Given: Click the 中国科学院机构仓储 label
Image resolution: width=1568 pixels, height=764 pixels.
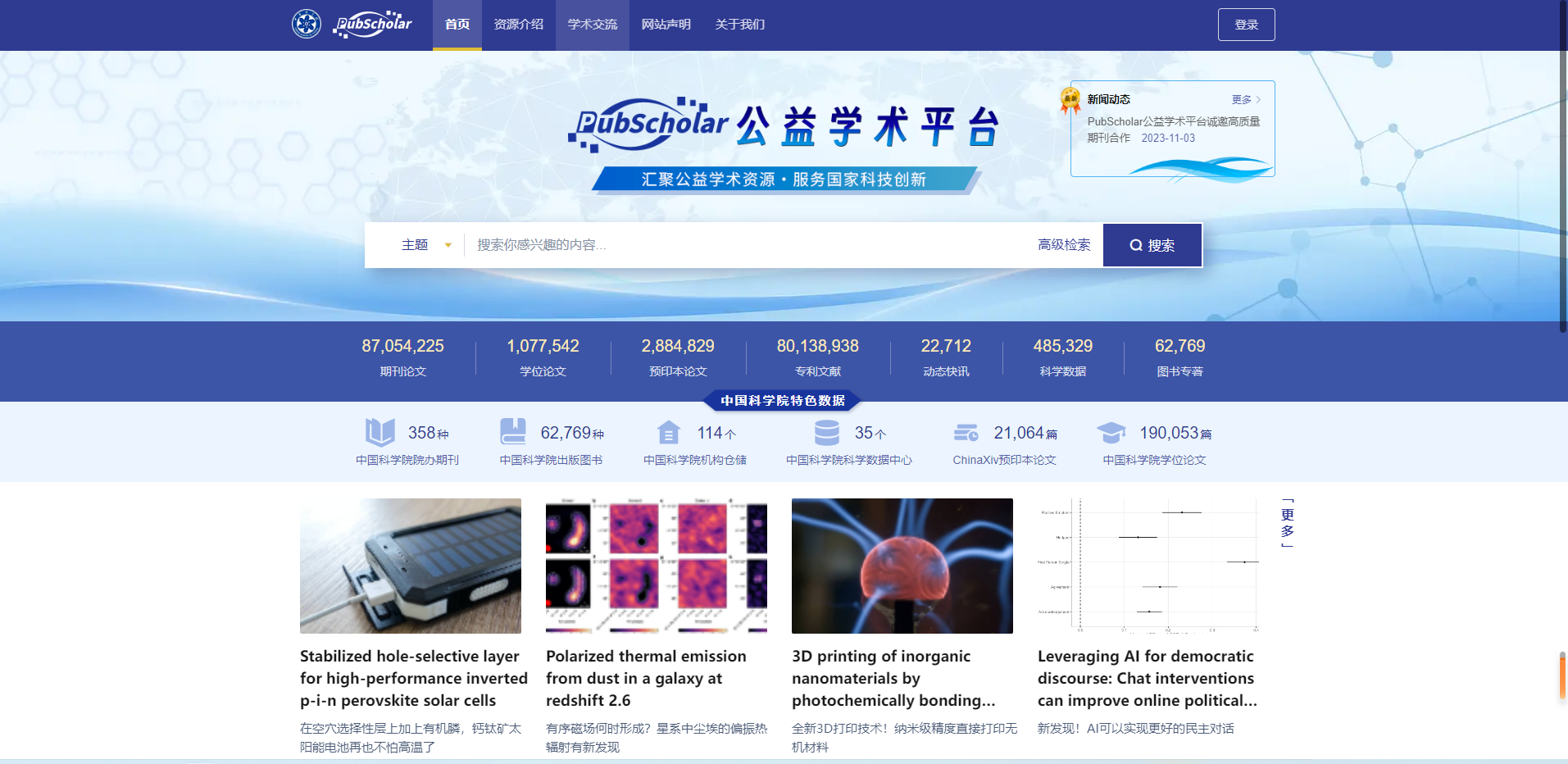Looking at the screenshot, I should pos(695,460).
